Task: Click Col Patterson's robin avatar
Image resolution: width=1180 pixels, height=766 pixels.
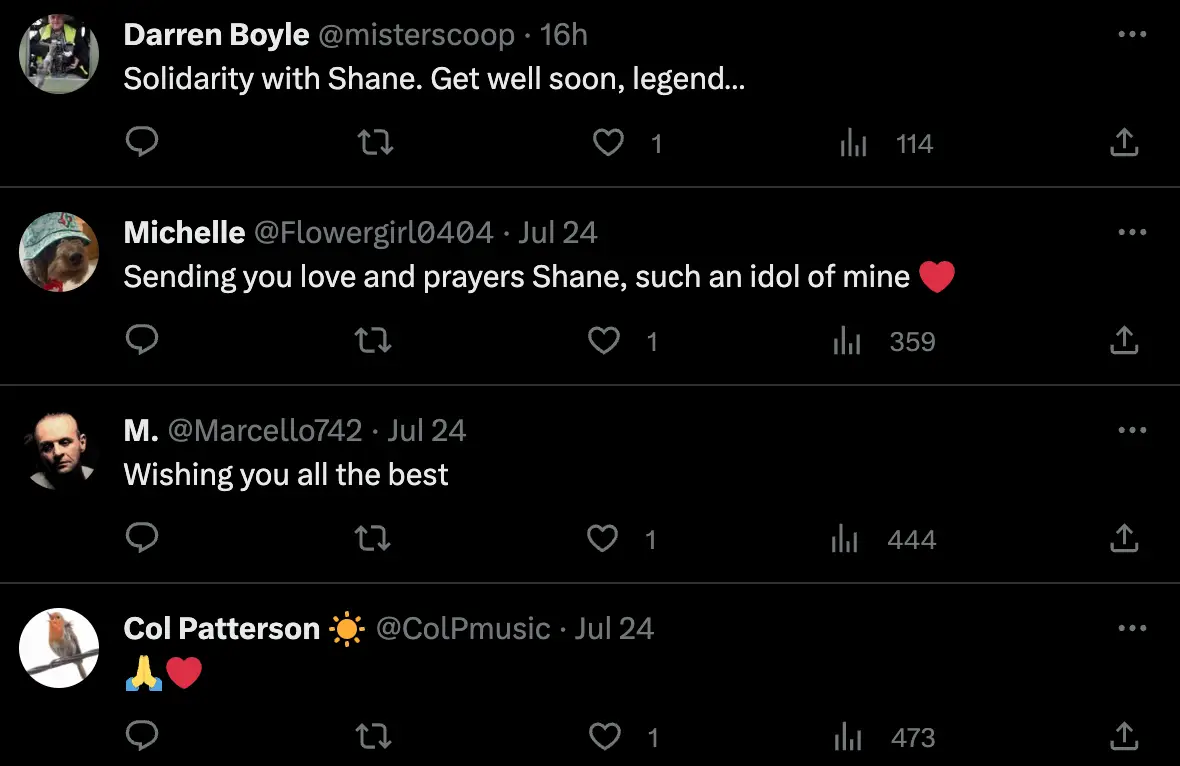Action: (59, 647)
